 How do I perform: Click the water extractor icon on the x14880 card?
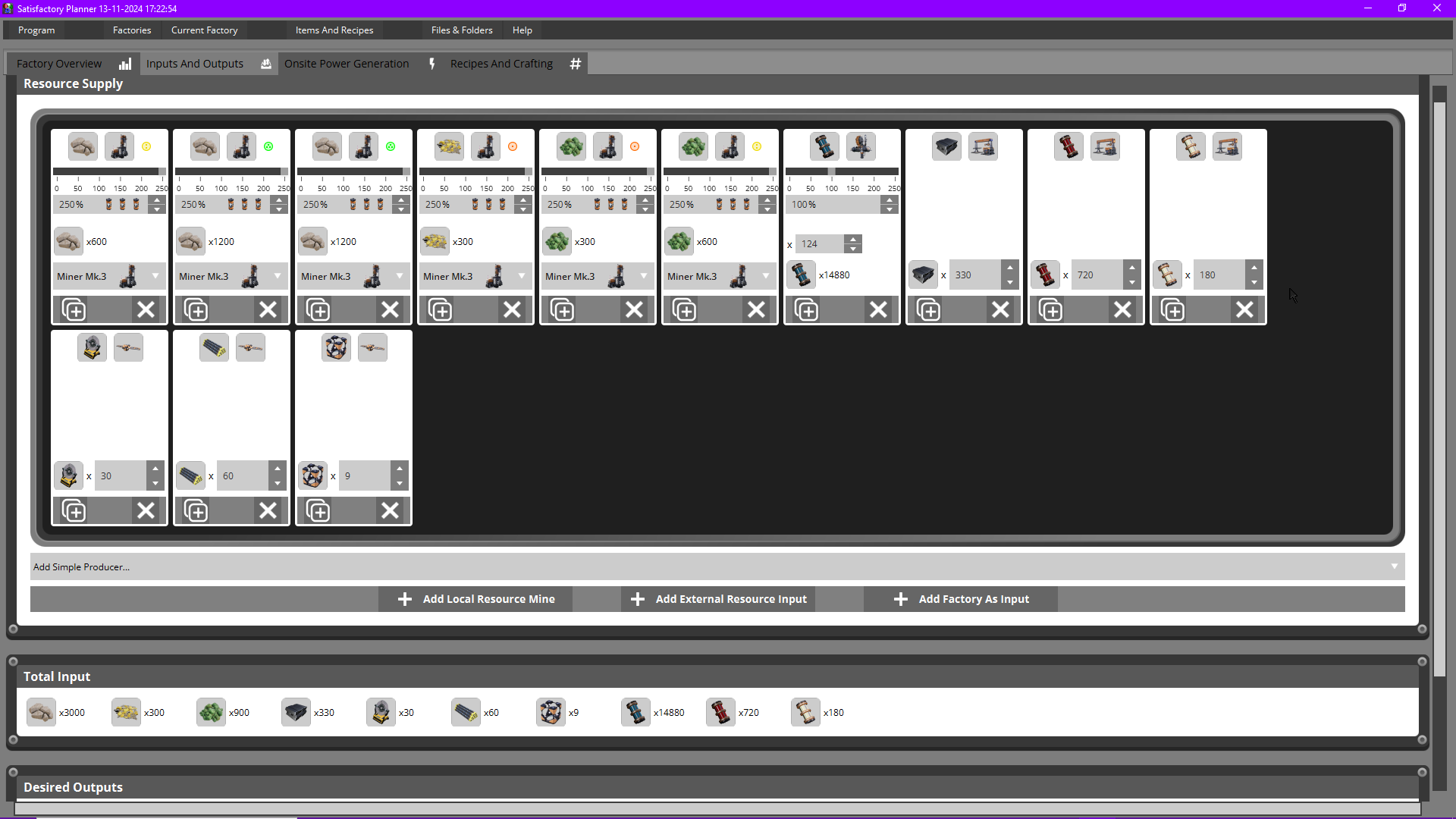861,146
